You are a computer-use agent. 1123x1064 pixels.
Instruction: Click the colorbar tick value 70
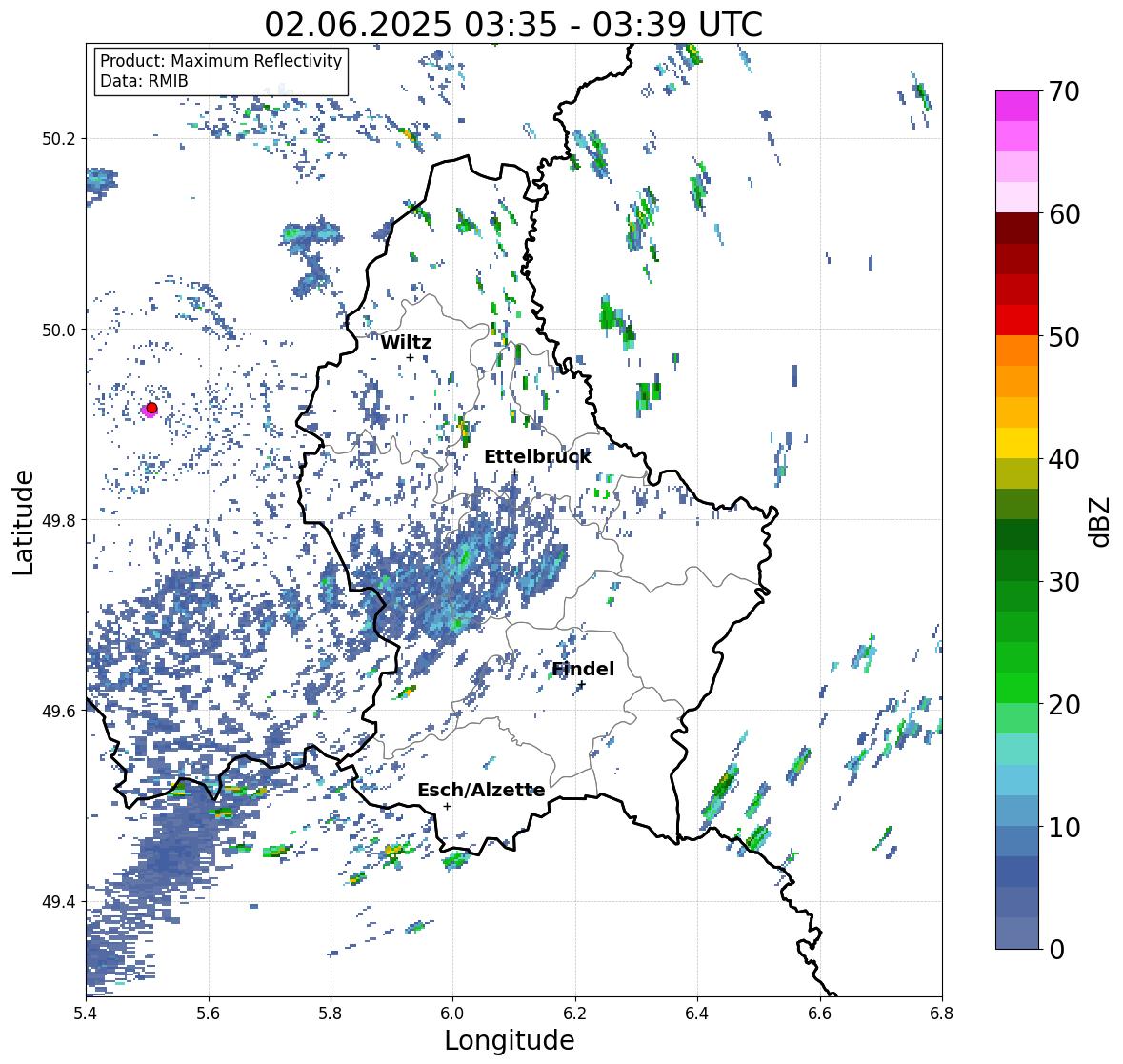(x=1064, y=91)
